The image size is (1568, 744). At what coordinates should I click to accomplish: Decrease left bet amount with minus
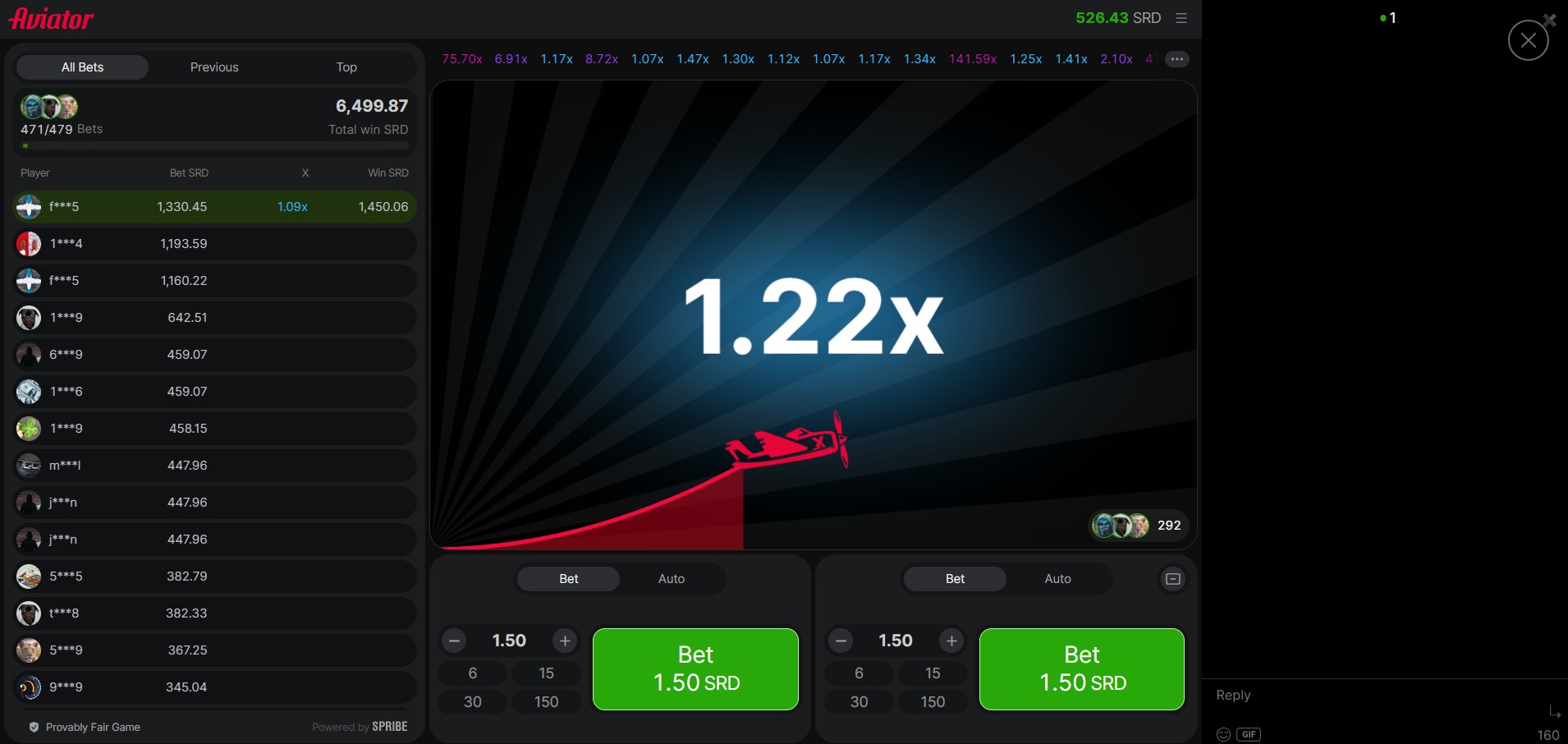click(454, 641)
